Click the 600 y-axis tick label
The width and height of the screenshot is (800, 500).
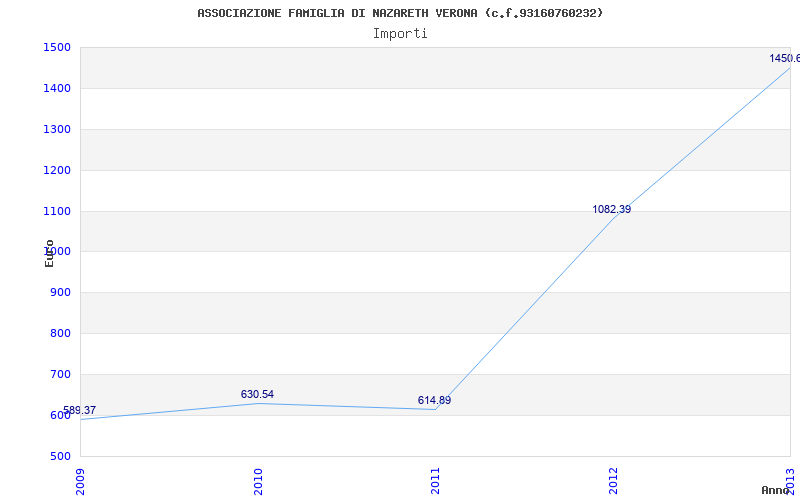60,415
